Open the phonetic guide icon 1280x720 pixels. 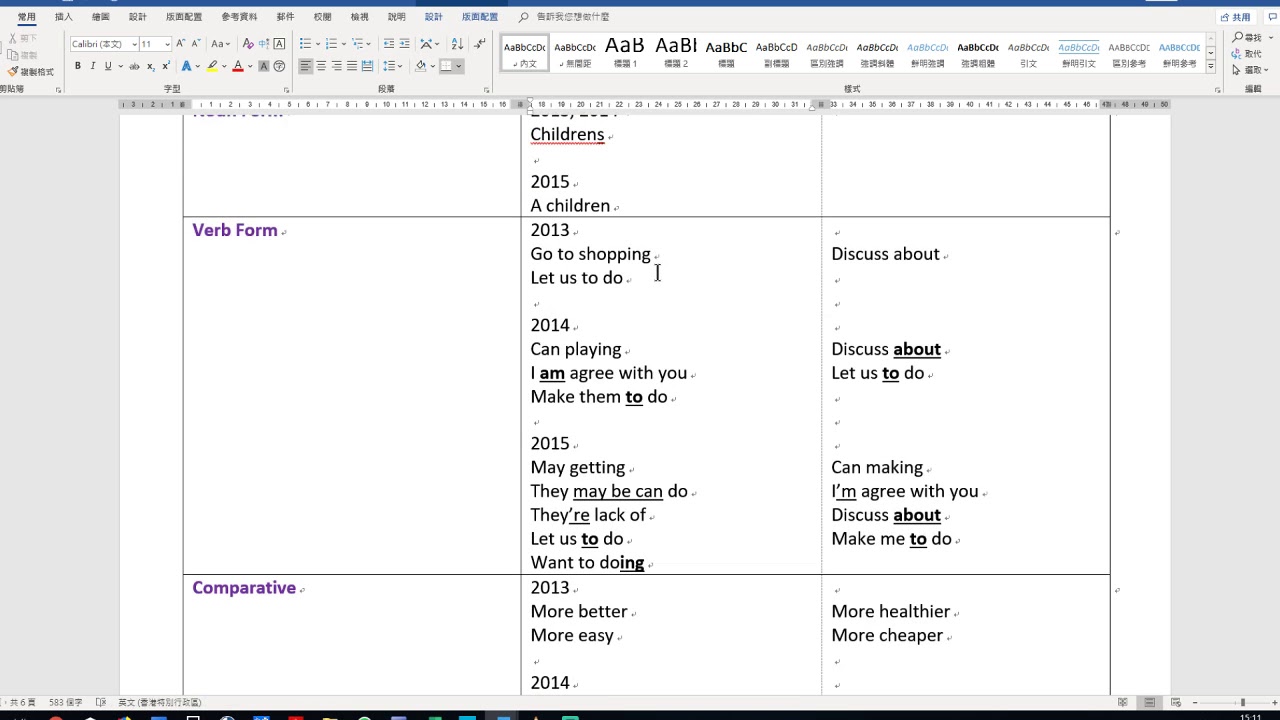pos(264,44)
